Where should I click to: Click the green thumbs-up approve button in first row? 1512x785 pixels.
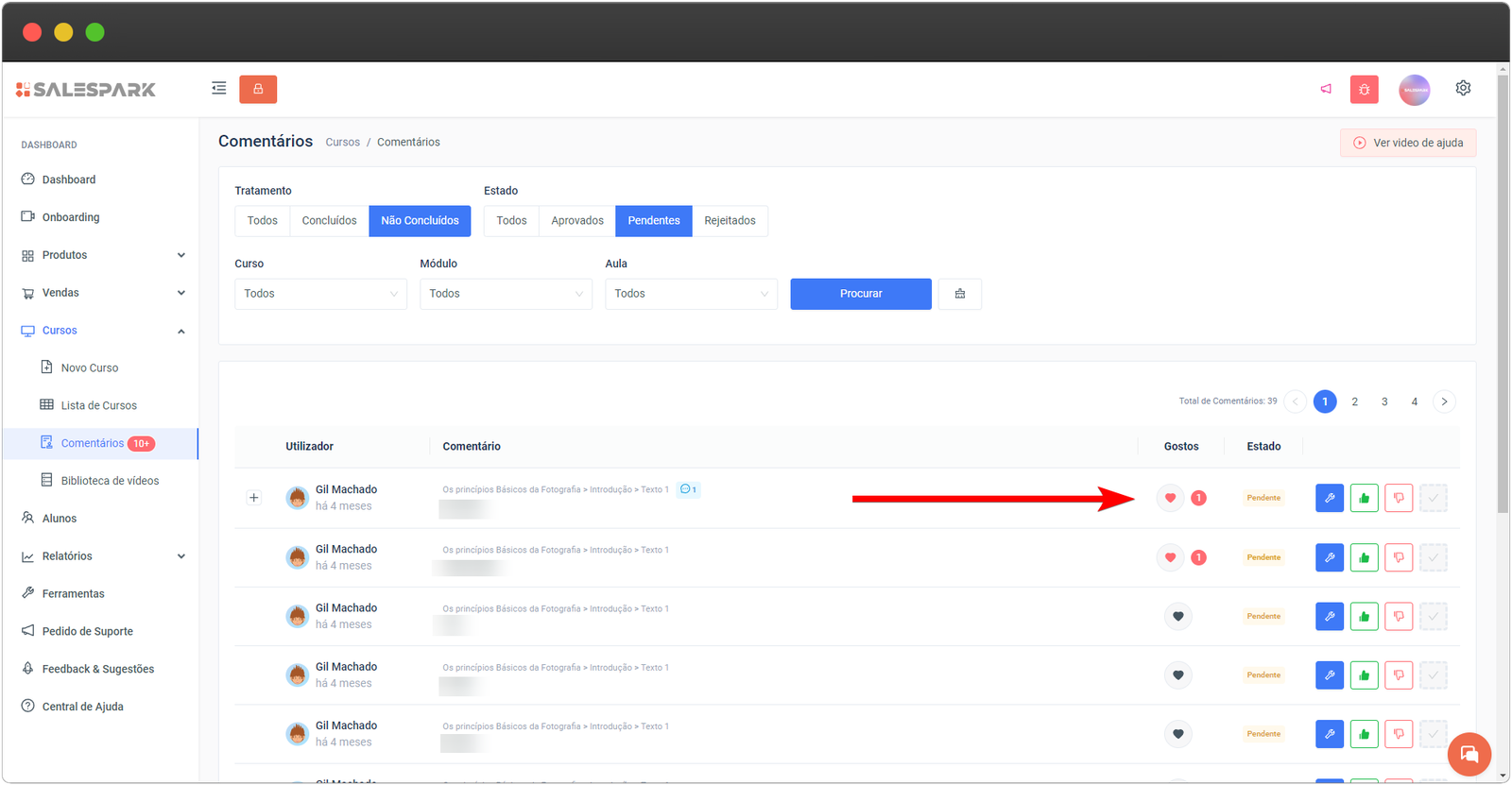pos(1364,498)
